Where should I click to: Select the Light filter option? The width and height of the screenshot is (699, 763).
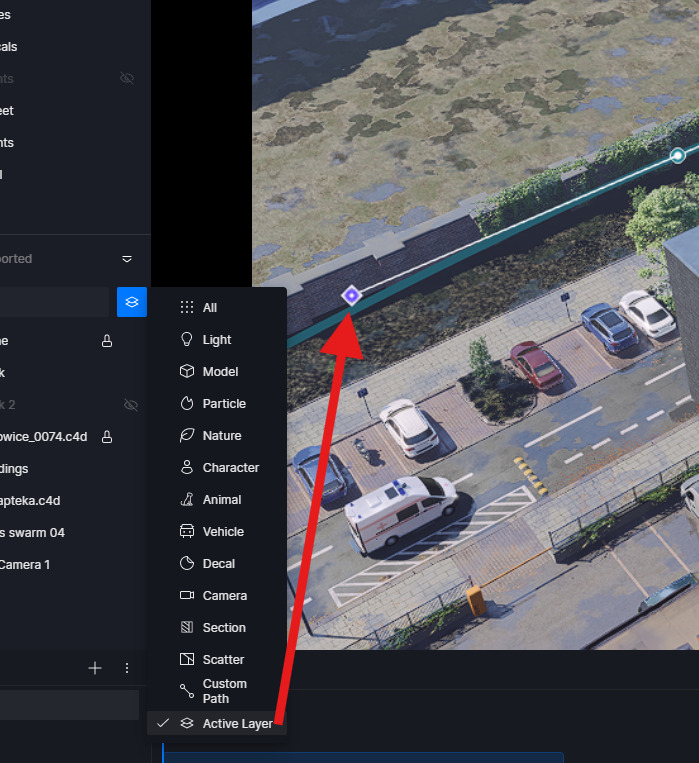(216, 340)
